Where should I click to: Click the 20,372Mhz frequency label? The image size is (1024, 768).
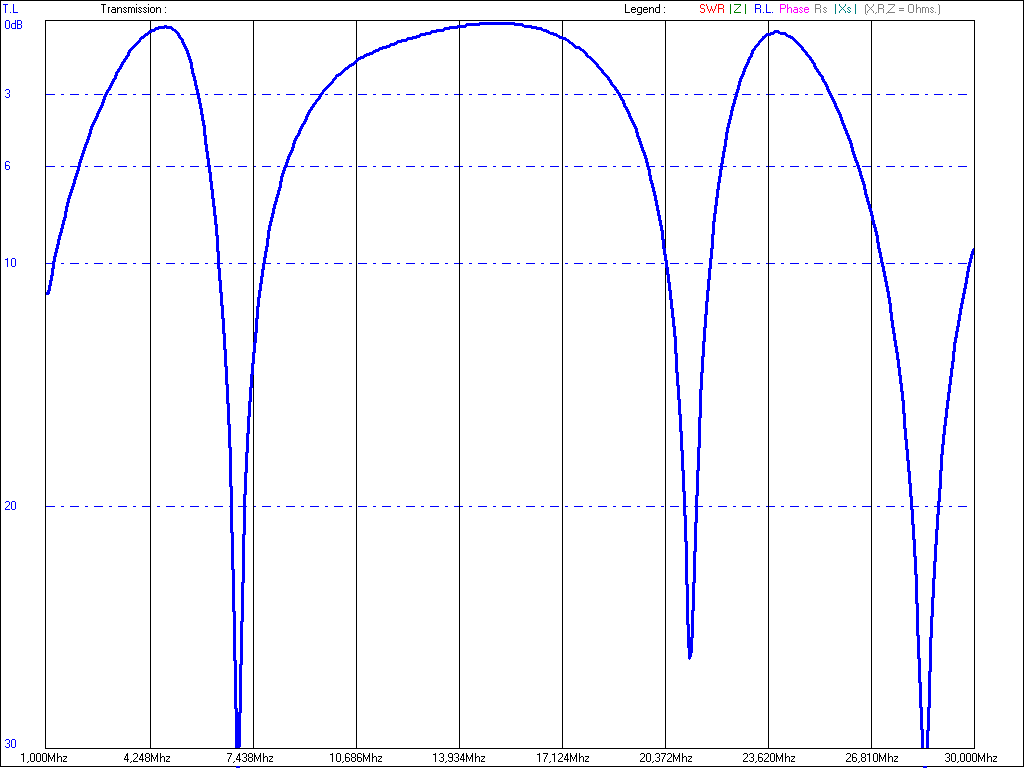pyautogui.click(x=665, y=757)
